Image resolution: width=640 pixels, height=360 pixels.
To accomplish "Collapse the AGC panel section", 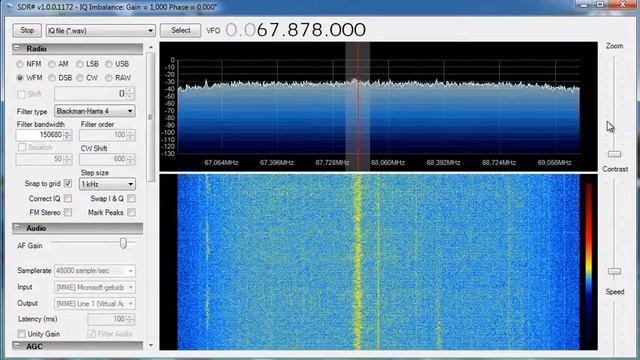I will [x=17, y=346].
